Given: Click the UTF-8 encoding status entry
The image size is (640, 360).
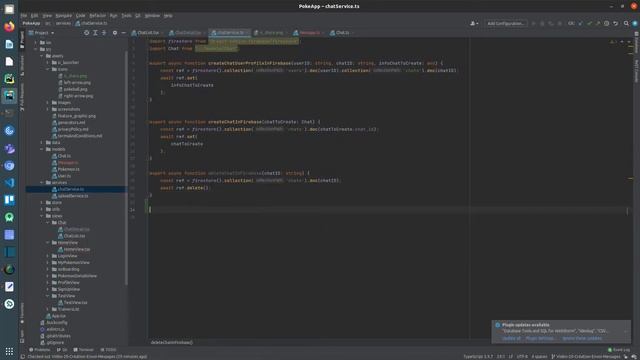Looking at the screenshot, I should 522,357.
